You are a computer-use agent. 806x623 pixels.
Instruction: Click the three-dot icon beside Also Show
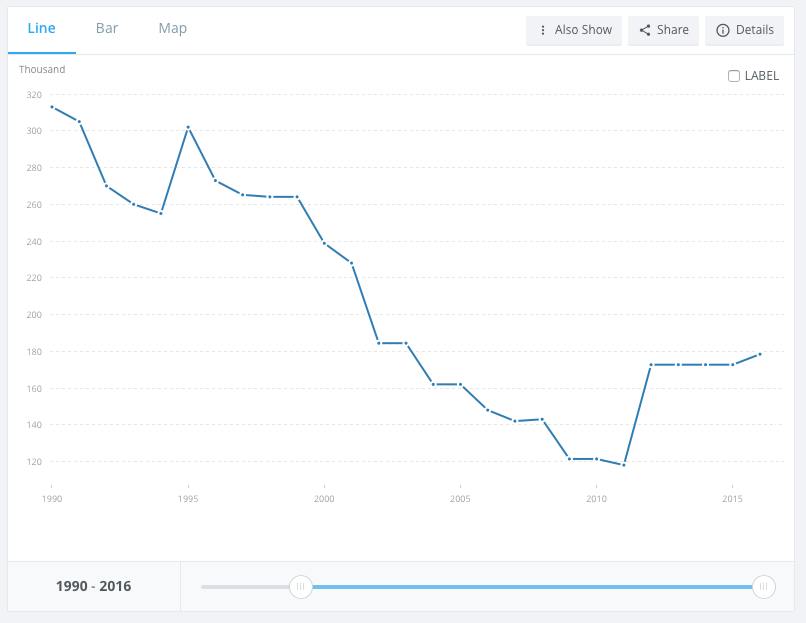(x=542, y=30)
